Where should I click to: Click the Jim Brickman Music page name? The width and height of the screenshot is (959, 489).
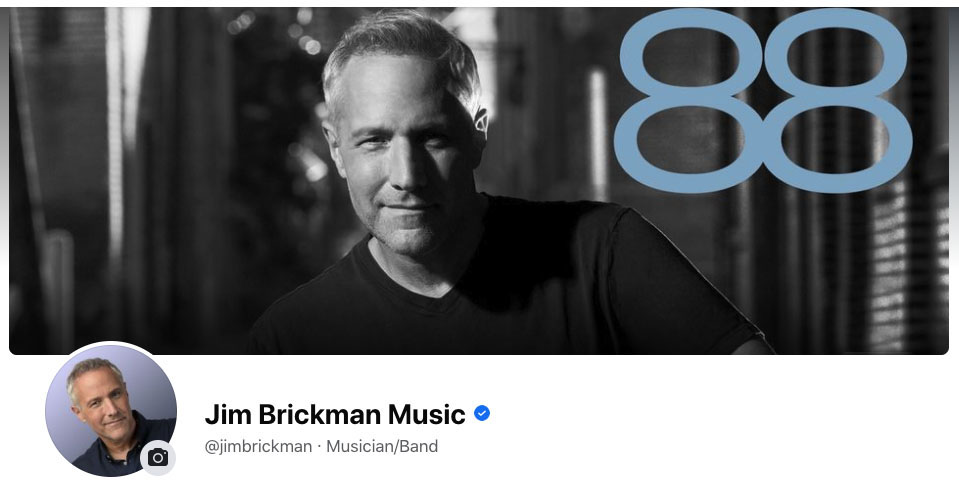(335, 414)
